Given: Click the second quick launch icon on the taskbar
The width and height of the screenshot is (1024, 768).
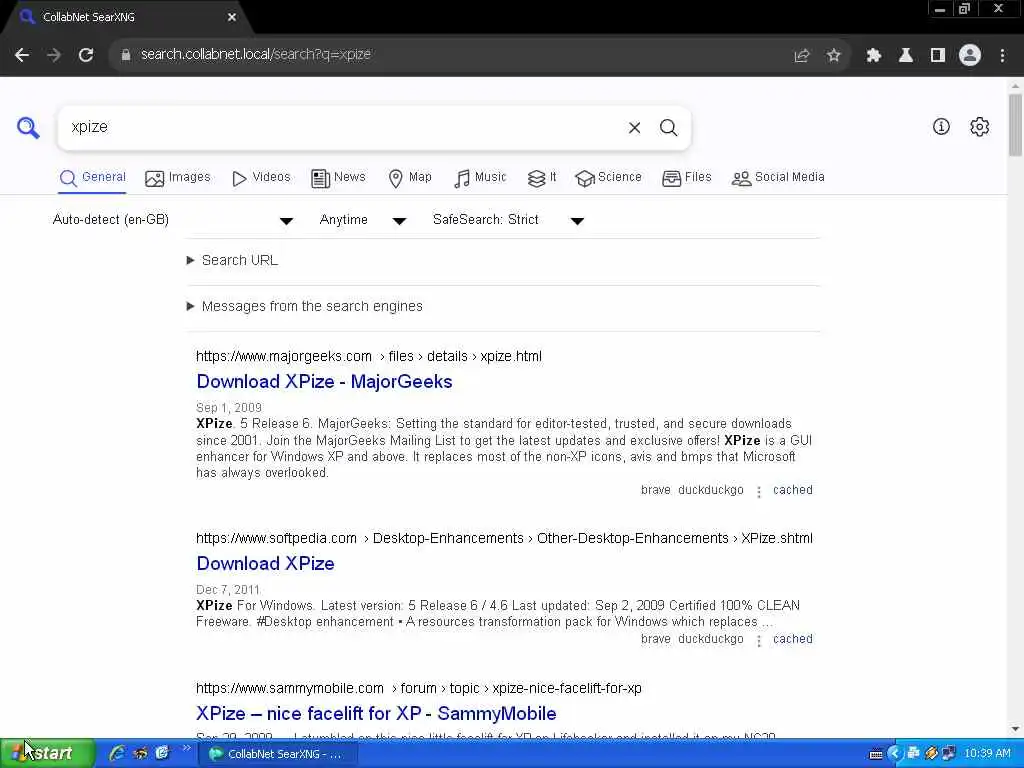Looking at the screenshot, I should pos(140,754).
